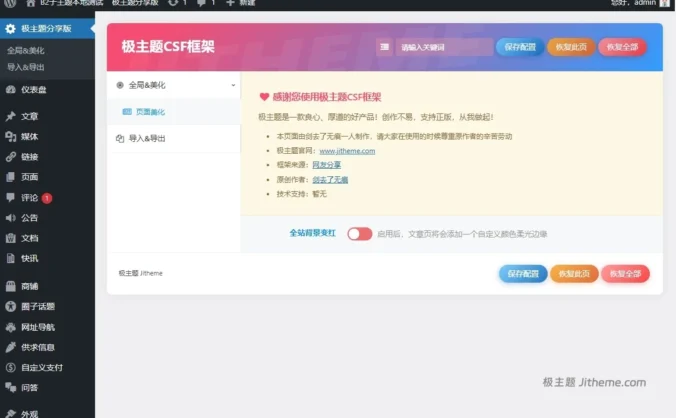The image size is (676, 418).
Task: Click the bottom 恢复全部 button
Action: coord(625,274)
